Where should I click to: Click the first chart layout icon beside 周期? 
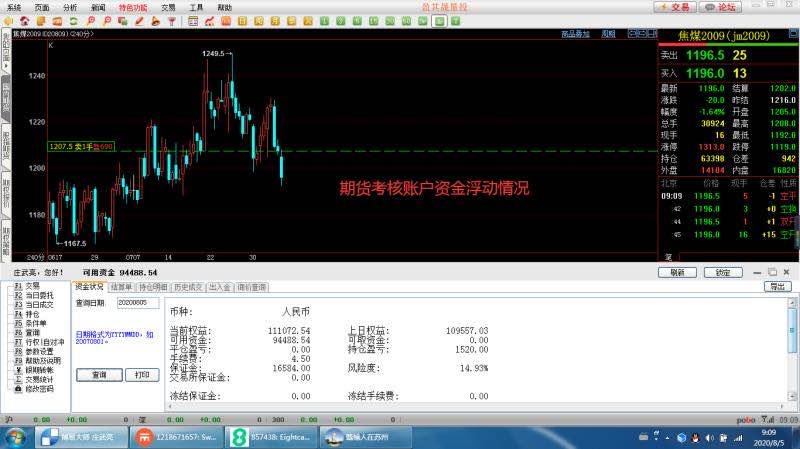pos(633,34)
